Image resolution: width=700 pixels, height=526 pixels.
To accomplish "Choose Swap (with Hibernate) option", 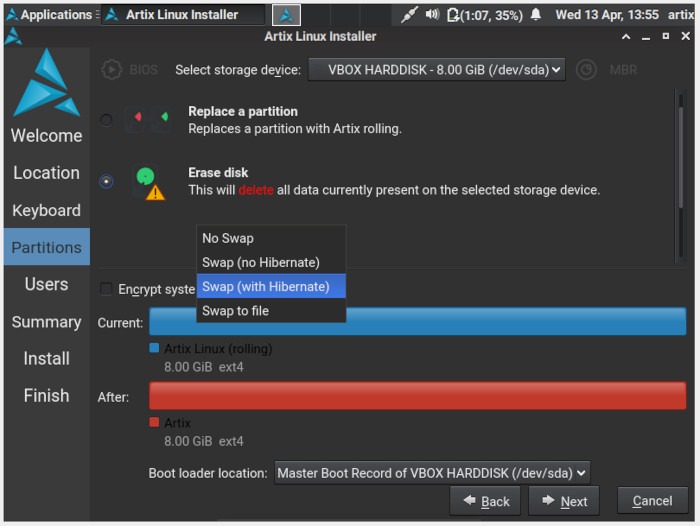I will click(271, 287).
